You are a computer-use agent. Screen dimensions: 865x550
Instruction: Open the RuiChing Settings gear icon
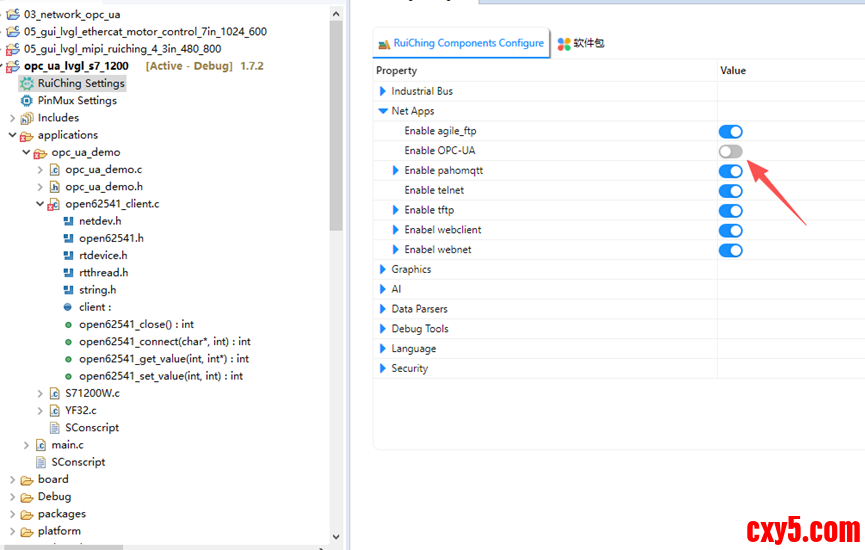(27, 83)
